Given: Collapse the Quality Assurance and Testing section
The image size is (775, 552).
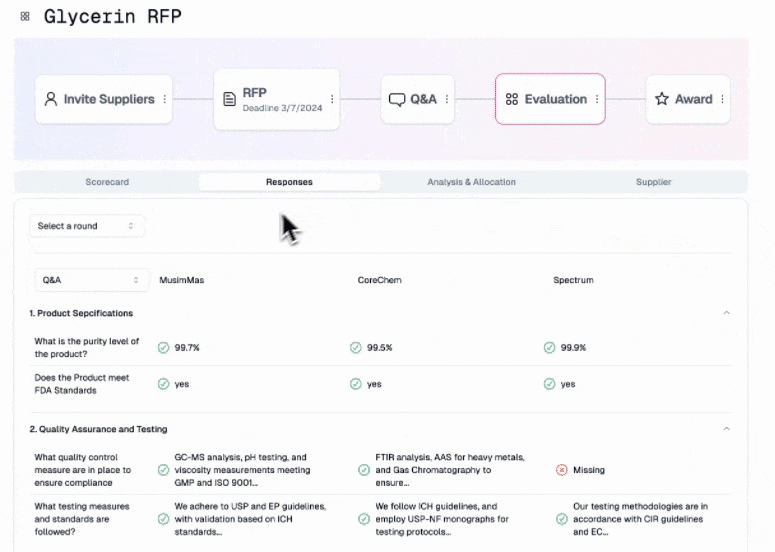Looking at the screenshot, I should pyautogui.click(x=726, y=429).
